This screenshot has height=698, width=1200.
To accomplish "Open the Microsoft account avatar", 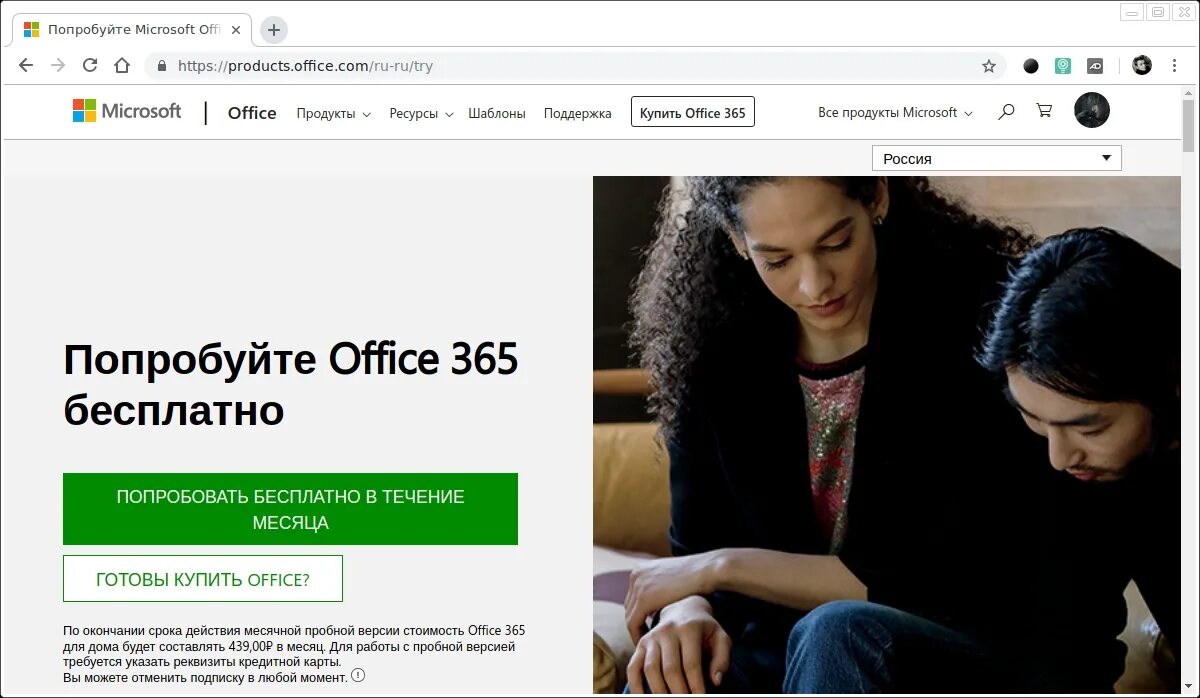I will coord(1092,110).
